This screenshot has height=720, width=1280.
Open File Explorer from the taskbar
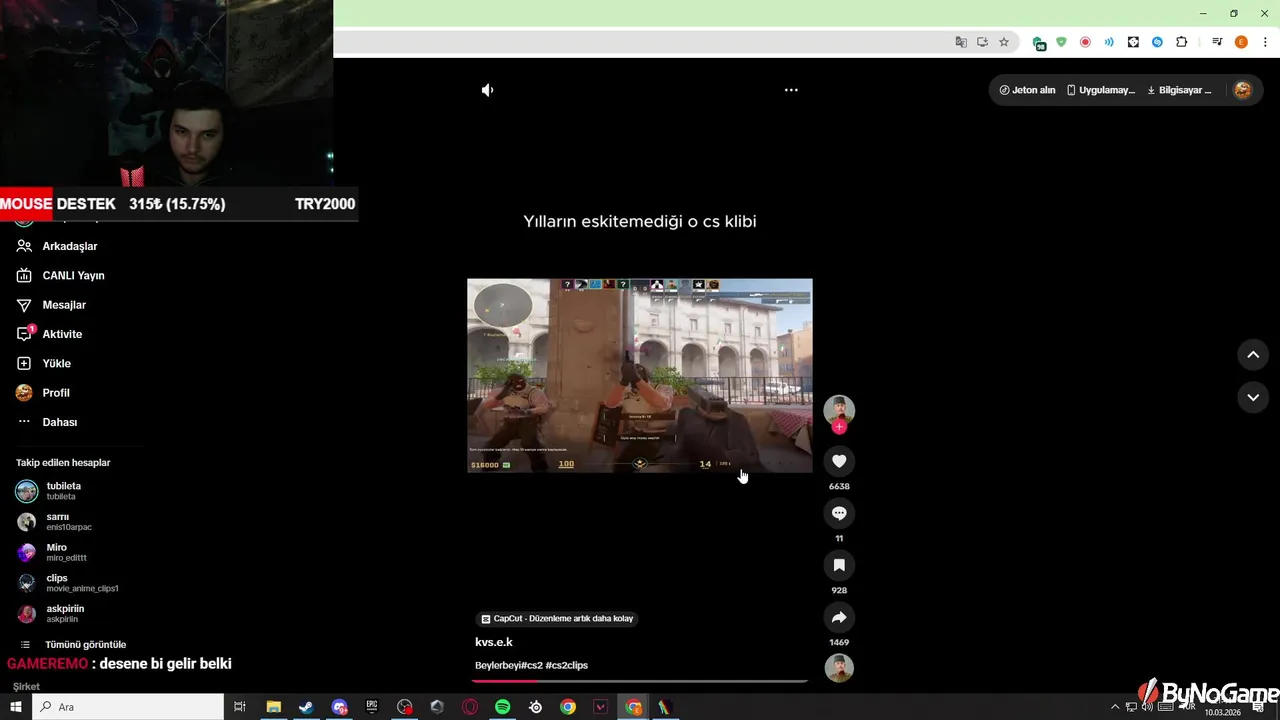click(273, 707)
